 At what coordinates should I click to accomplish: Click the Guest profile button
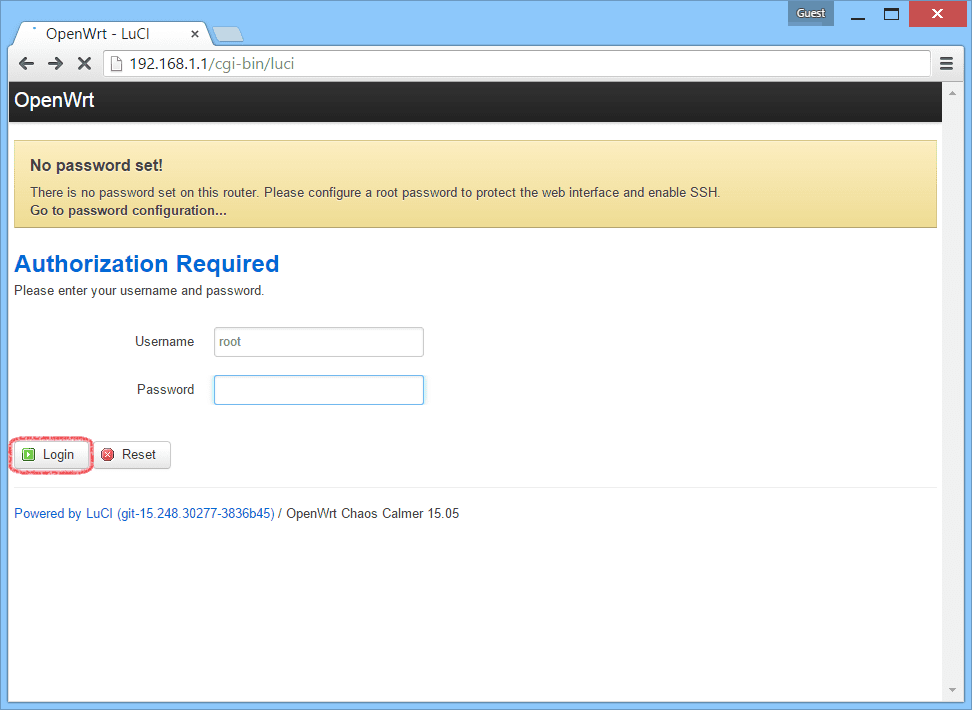810,13
